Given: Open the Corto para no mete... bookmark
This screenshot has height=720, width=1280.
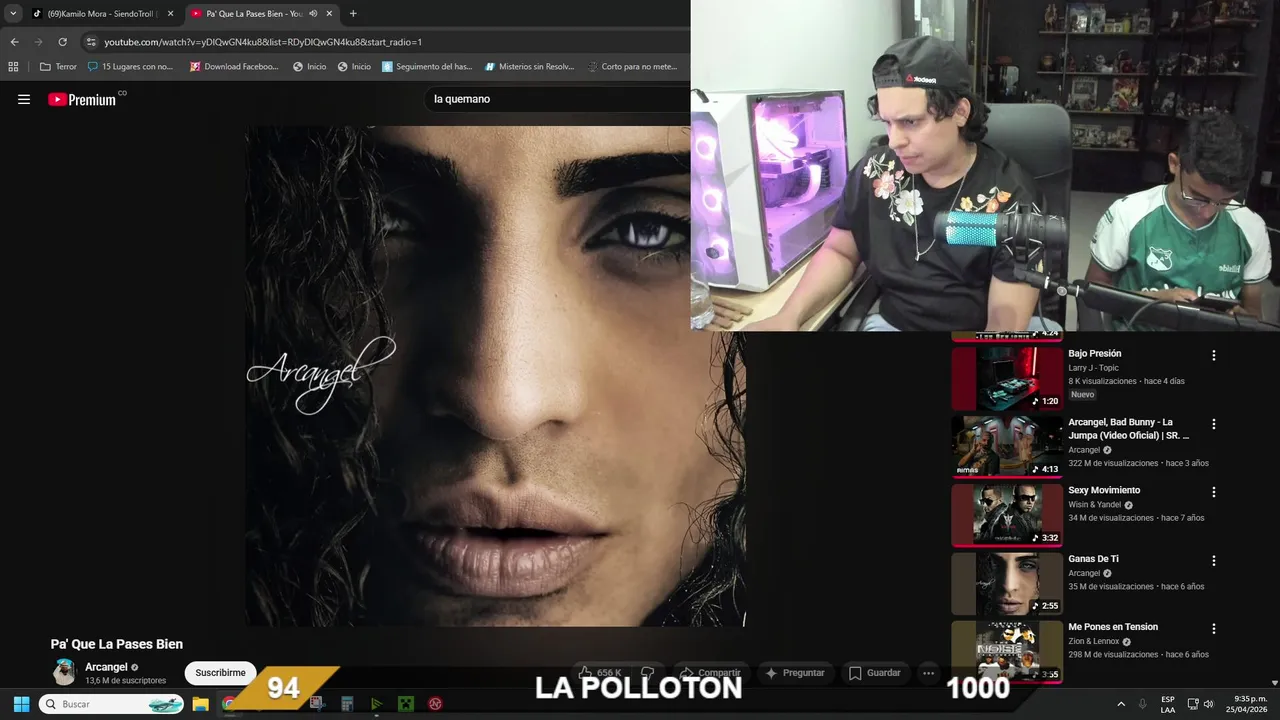Looking at the screenshot, I should click(x=632, y=67).
